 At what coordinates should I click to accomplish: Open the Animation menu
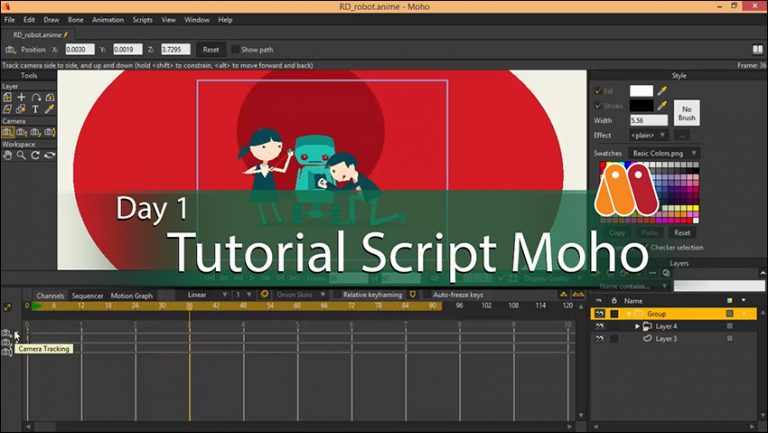click(108, 20)
